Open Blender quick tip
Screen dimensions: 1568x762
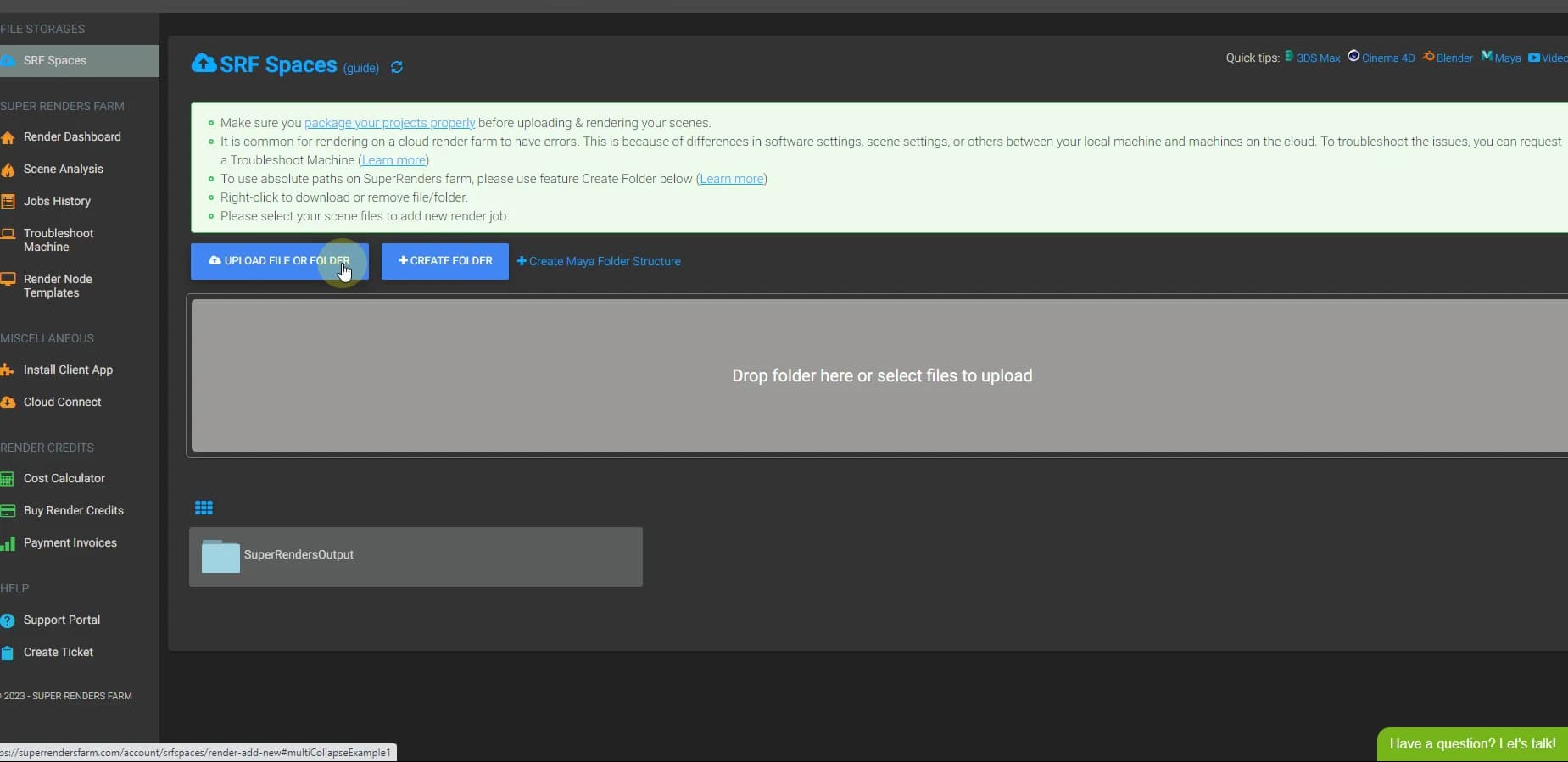(x=1454, y=58)
